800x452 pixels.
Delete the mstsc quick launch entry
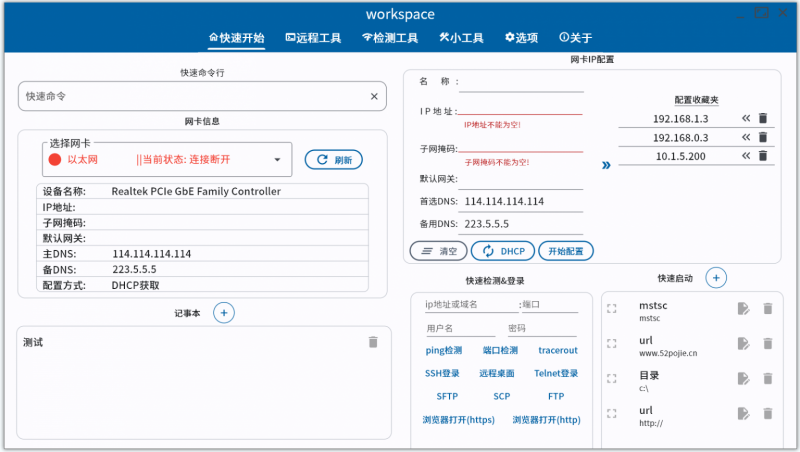coord(767,309)
